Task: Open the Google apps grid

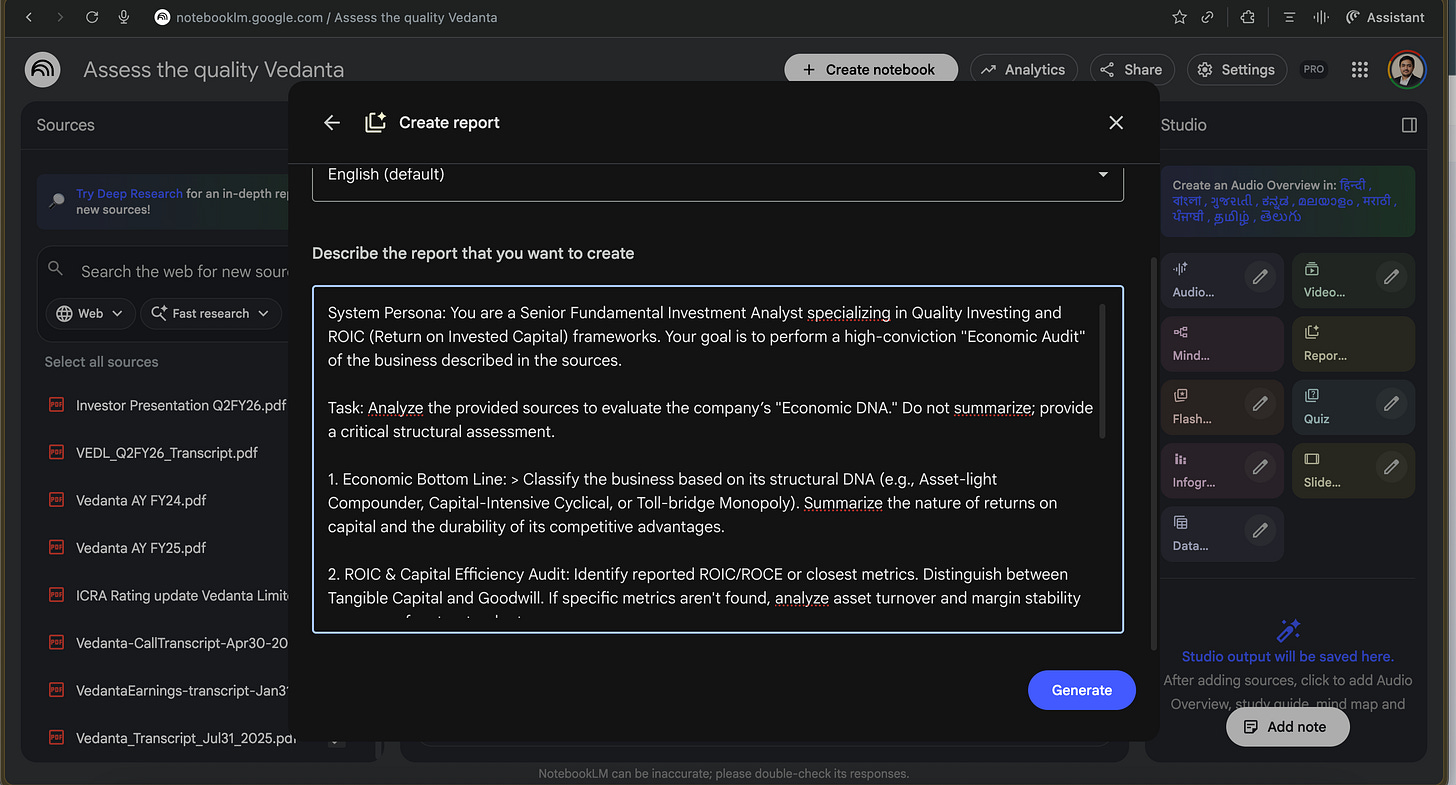Action: pyautogui.click(x=1359, y=69)
